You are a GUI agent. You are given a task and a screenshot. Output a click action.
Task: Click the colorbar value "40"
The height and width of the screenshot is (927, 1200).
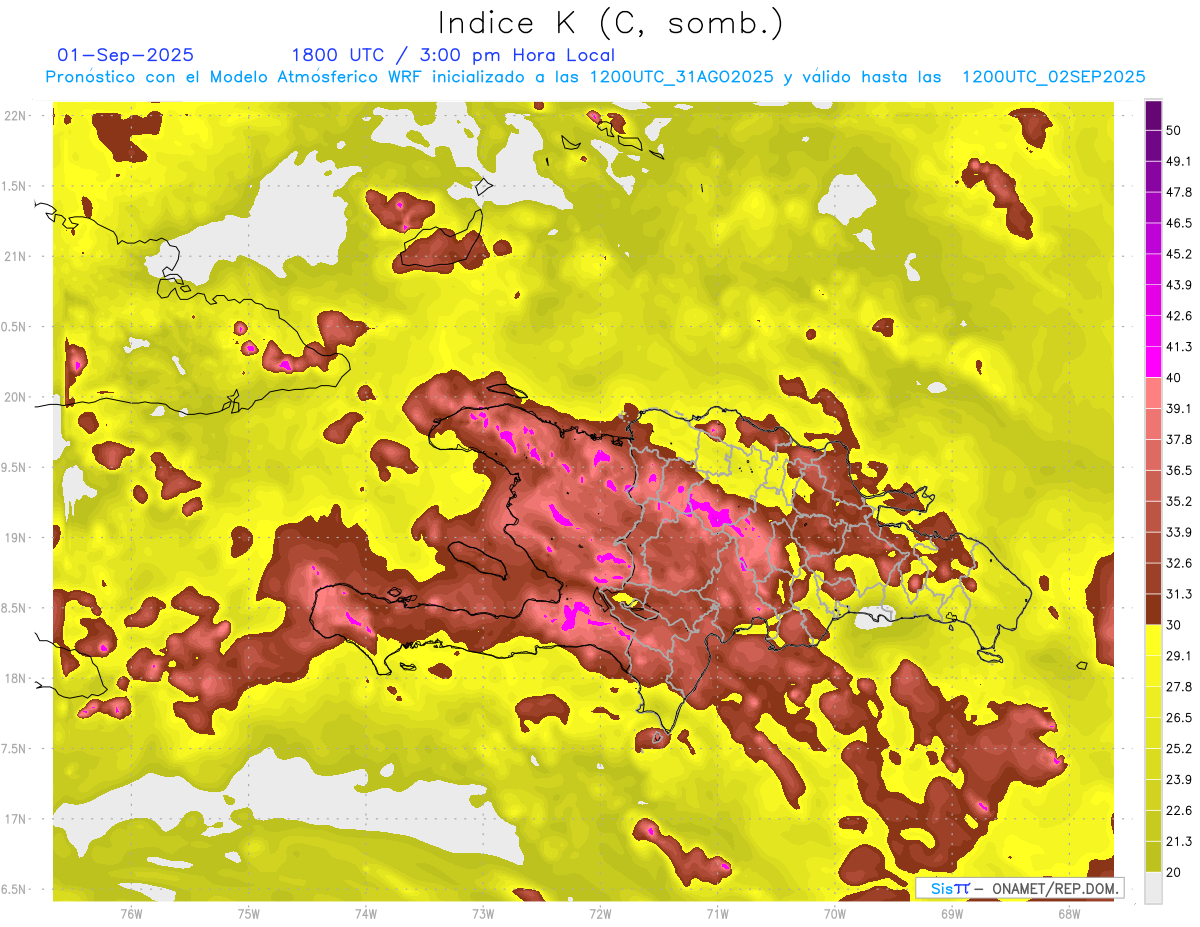pyautogui.click(x=1175, y=378)
